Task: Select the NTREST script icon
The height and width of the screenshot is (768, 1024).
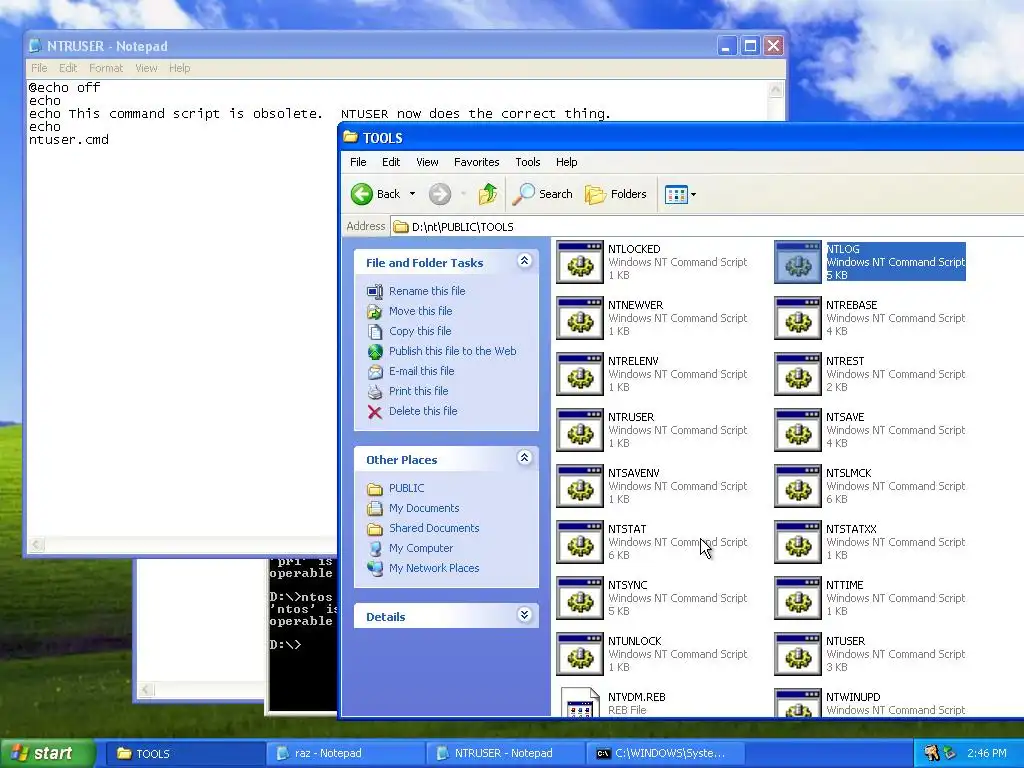Action: [797, 374]
